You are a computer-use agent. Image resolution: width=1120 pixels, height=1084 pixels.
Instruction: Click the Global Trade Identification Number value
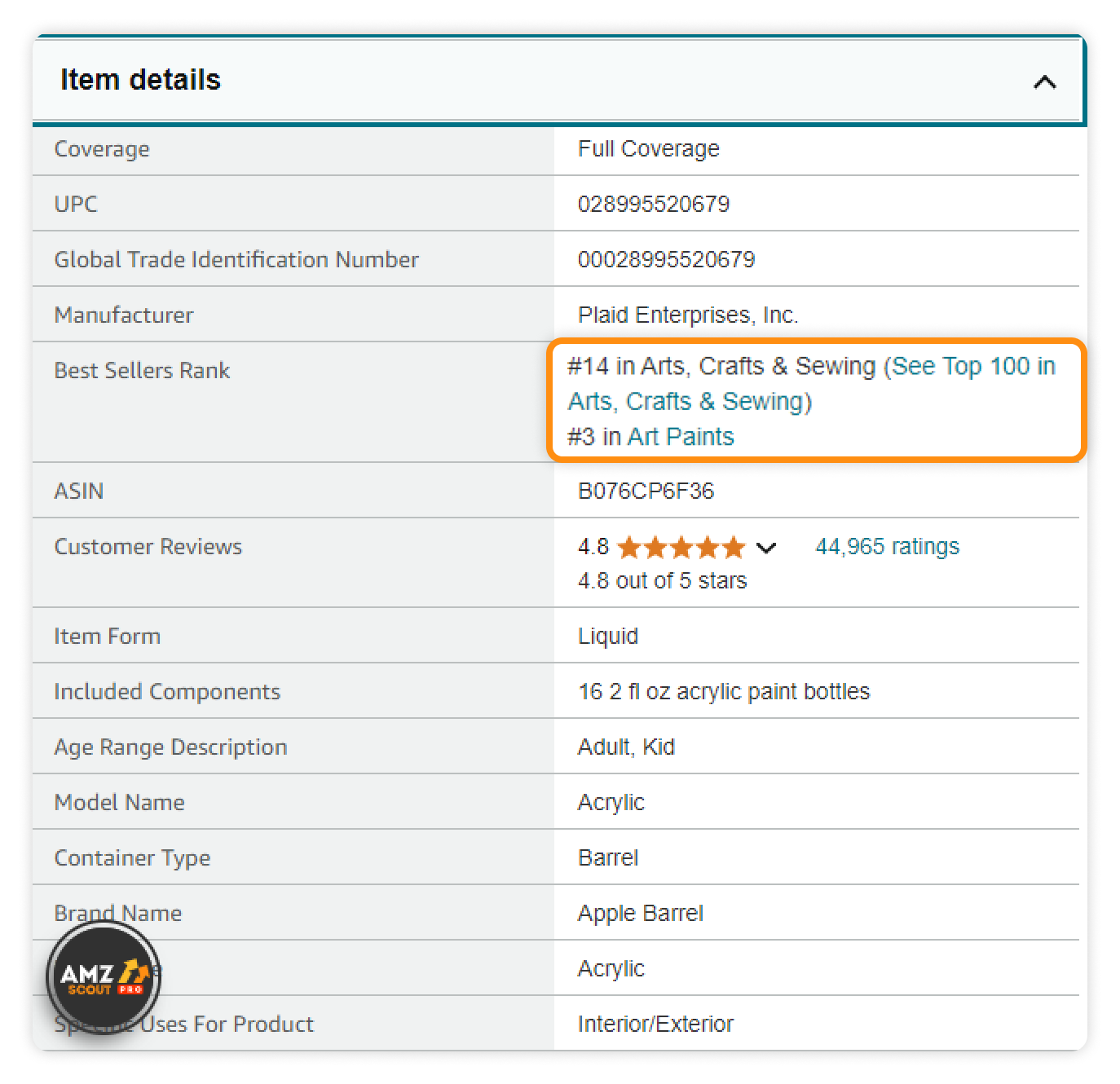(x=667, y=258)
